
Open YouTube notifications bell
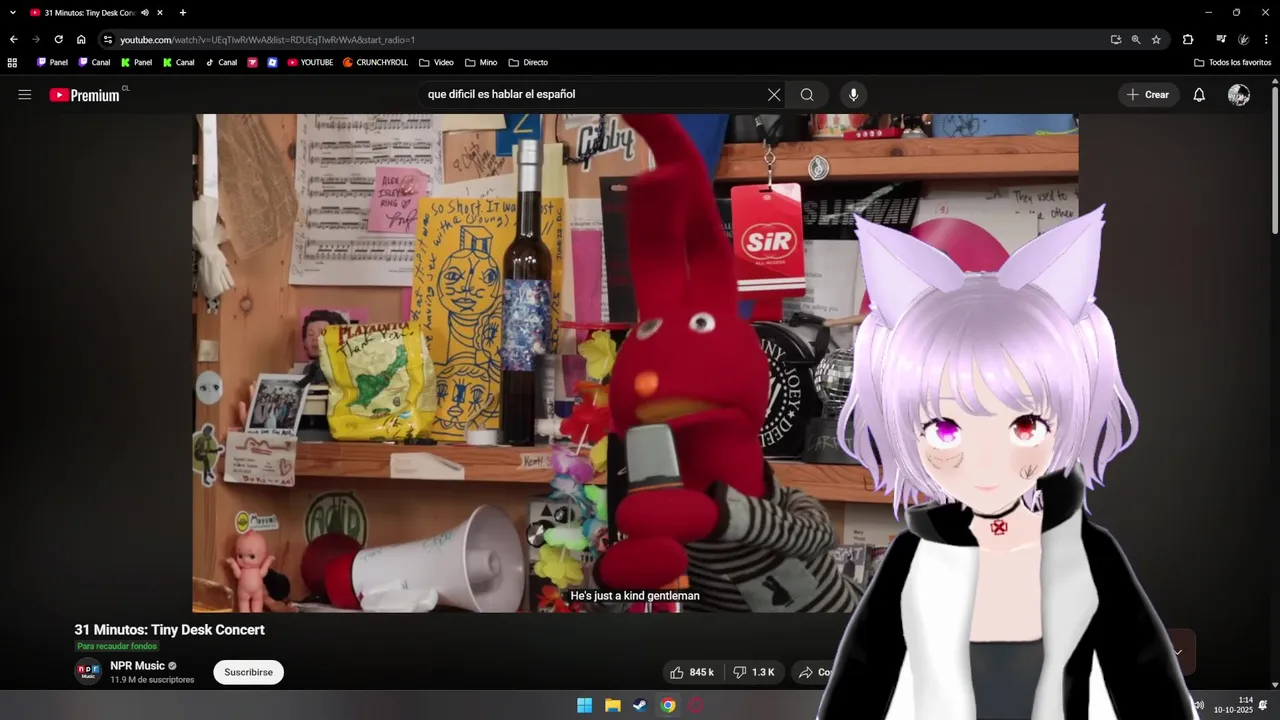[x=1199, y=95]
